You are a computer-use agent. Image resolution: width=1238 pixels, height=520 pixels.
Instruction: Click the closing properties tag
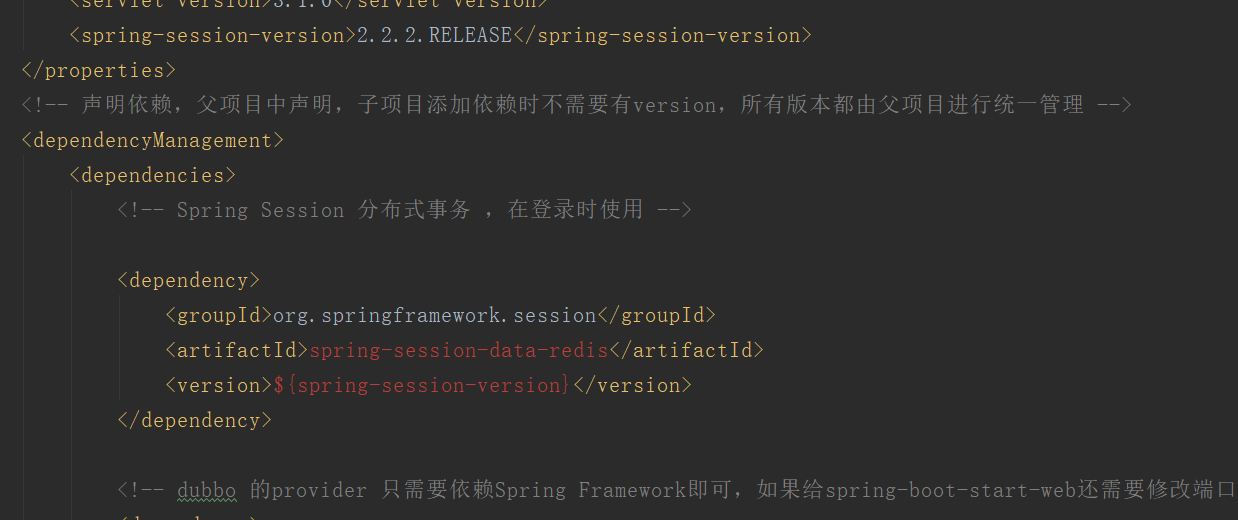coord(99,71)
